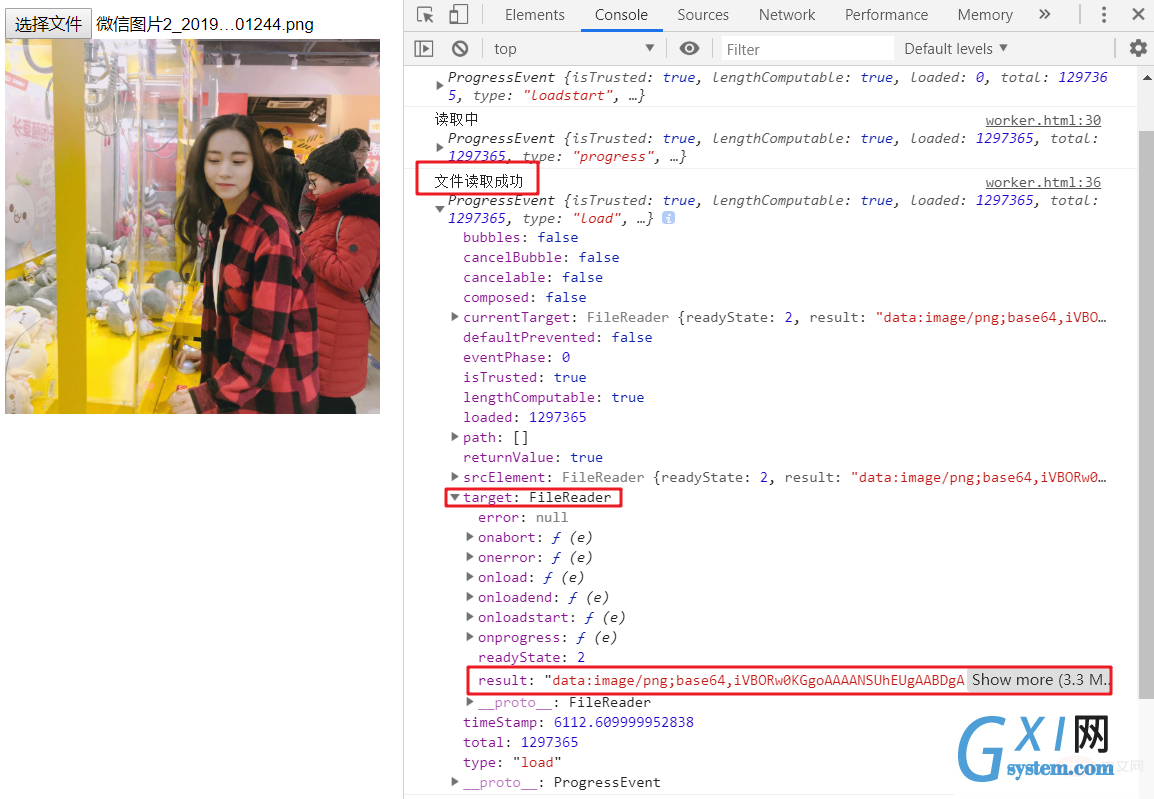This screenshot has height=799, width=1154.
Task: Expand the srcElement FileReader property
Action: click(x=454, y=477)
